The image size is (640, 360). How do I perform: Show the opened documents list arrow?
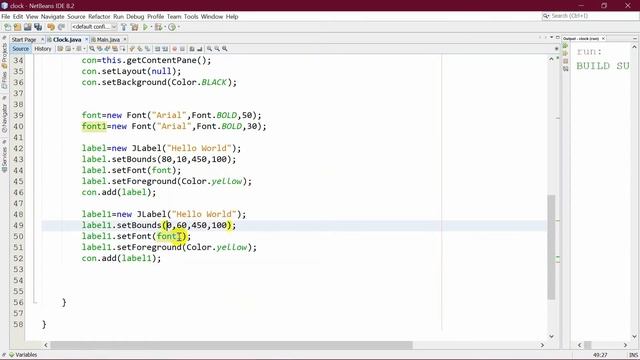tap(551, 38)
